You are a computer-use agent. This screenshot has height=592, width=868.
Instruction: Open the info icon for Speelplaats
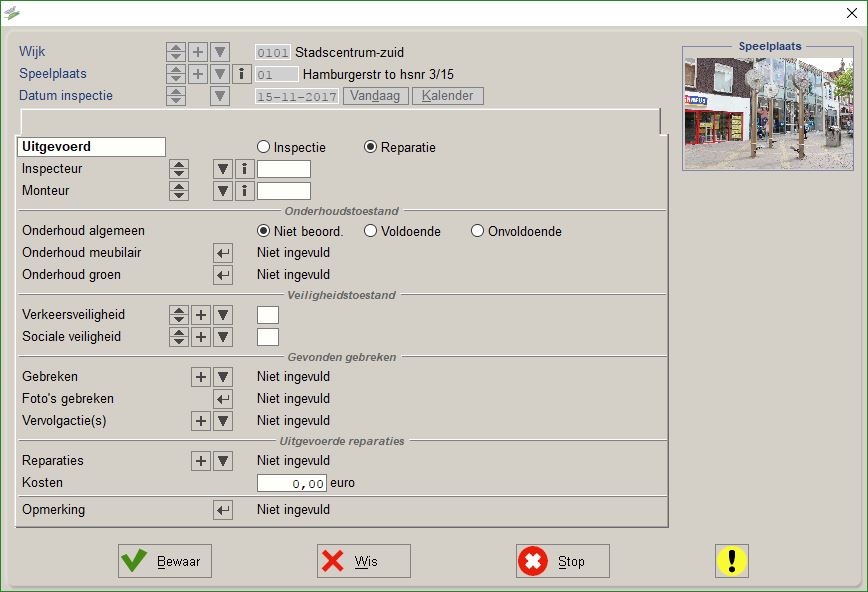[241, 74]
